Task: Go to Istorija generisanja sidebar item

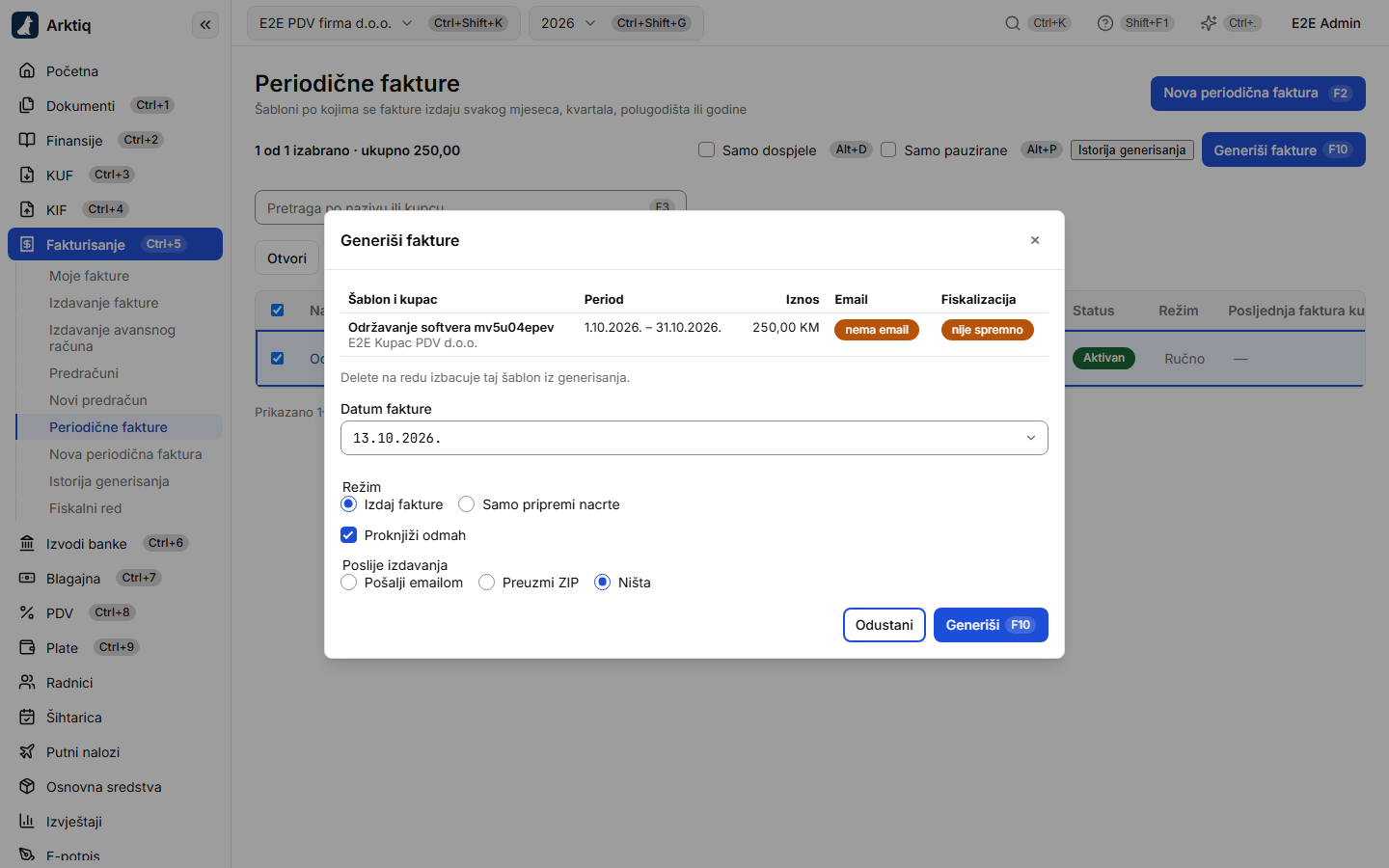Action: [x=109, y=481]
